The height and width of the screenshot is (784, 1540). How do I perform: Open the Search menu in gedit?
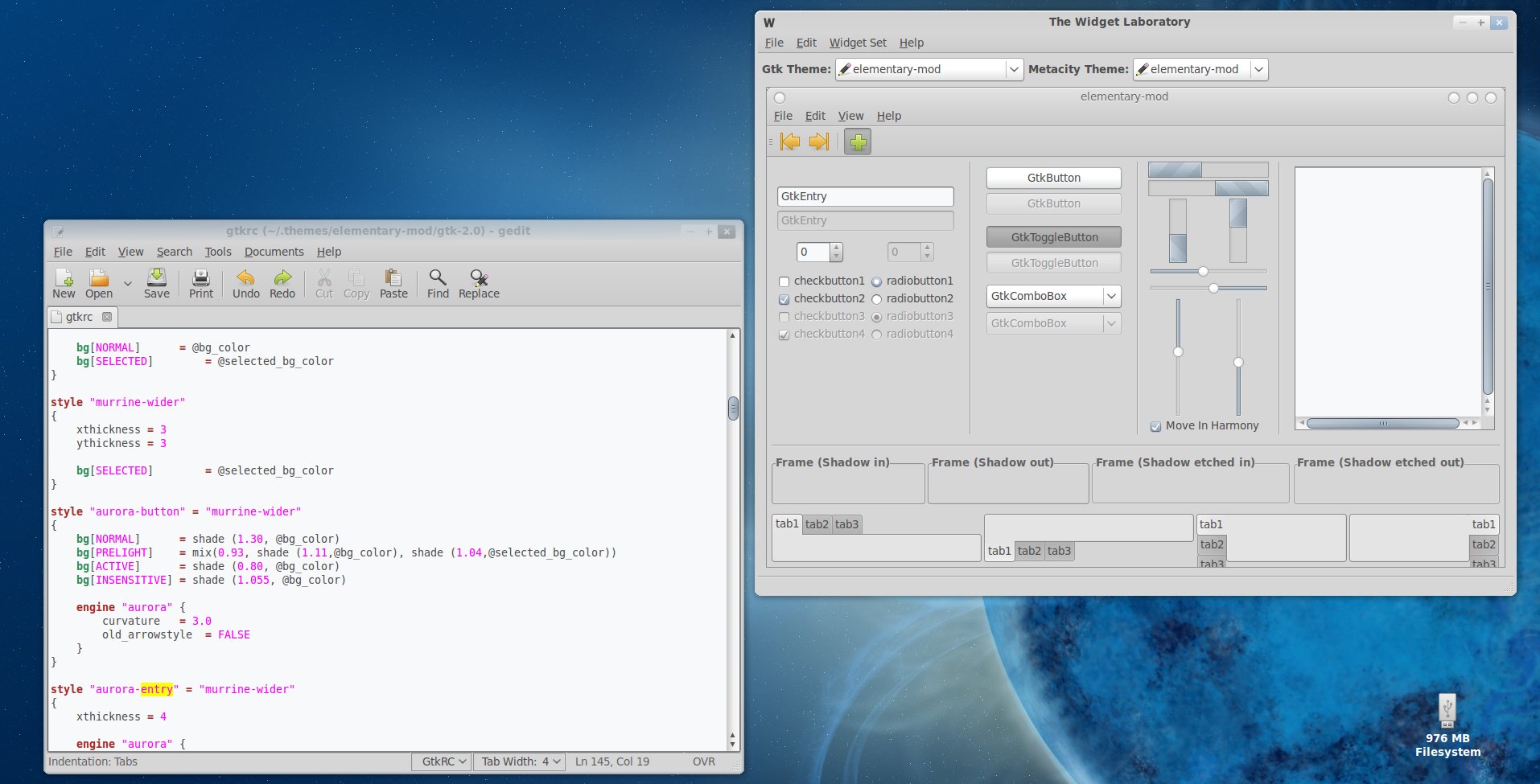coord(175,252)
